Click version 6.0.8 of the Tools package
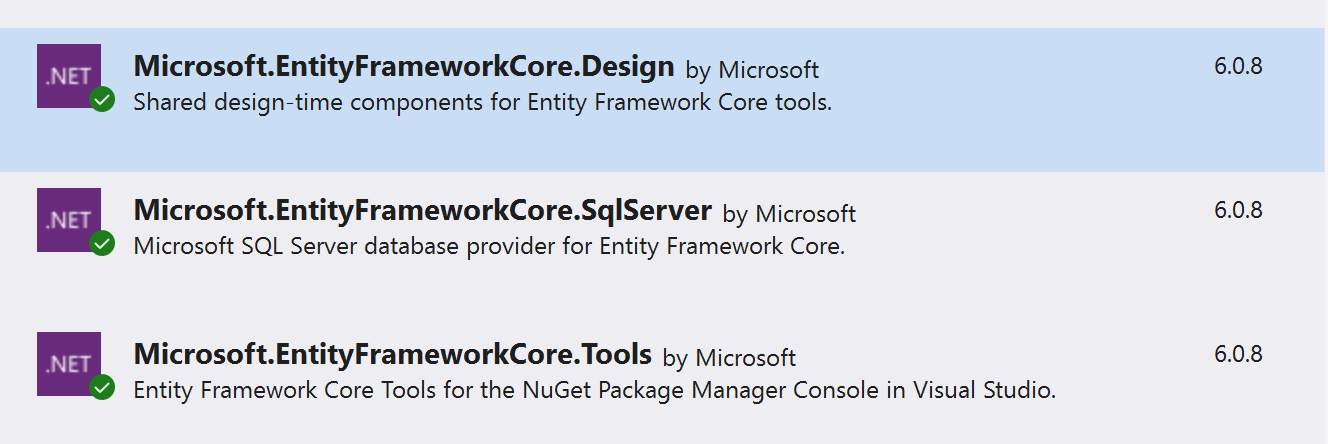The width and height of the screenshot is (1328, 444). [1238, 355]
